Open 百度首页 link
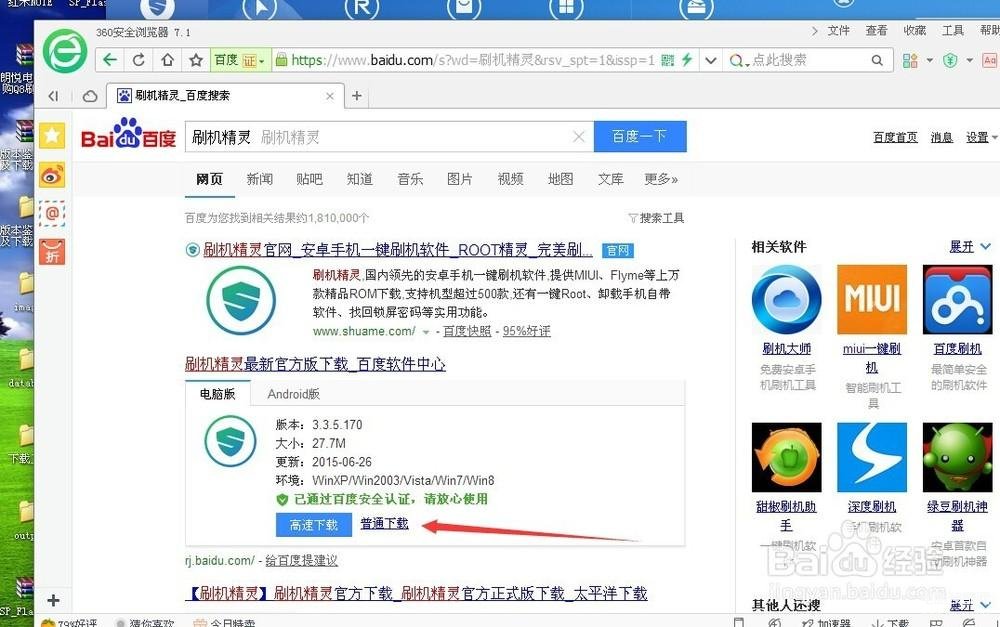Screen dimensions: 1000x627 [x=895, y=137]
